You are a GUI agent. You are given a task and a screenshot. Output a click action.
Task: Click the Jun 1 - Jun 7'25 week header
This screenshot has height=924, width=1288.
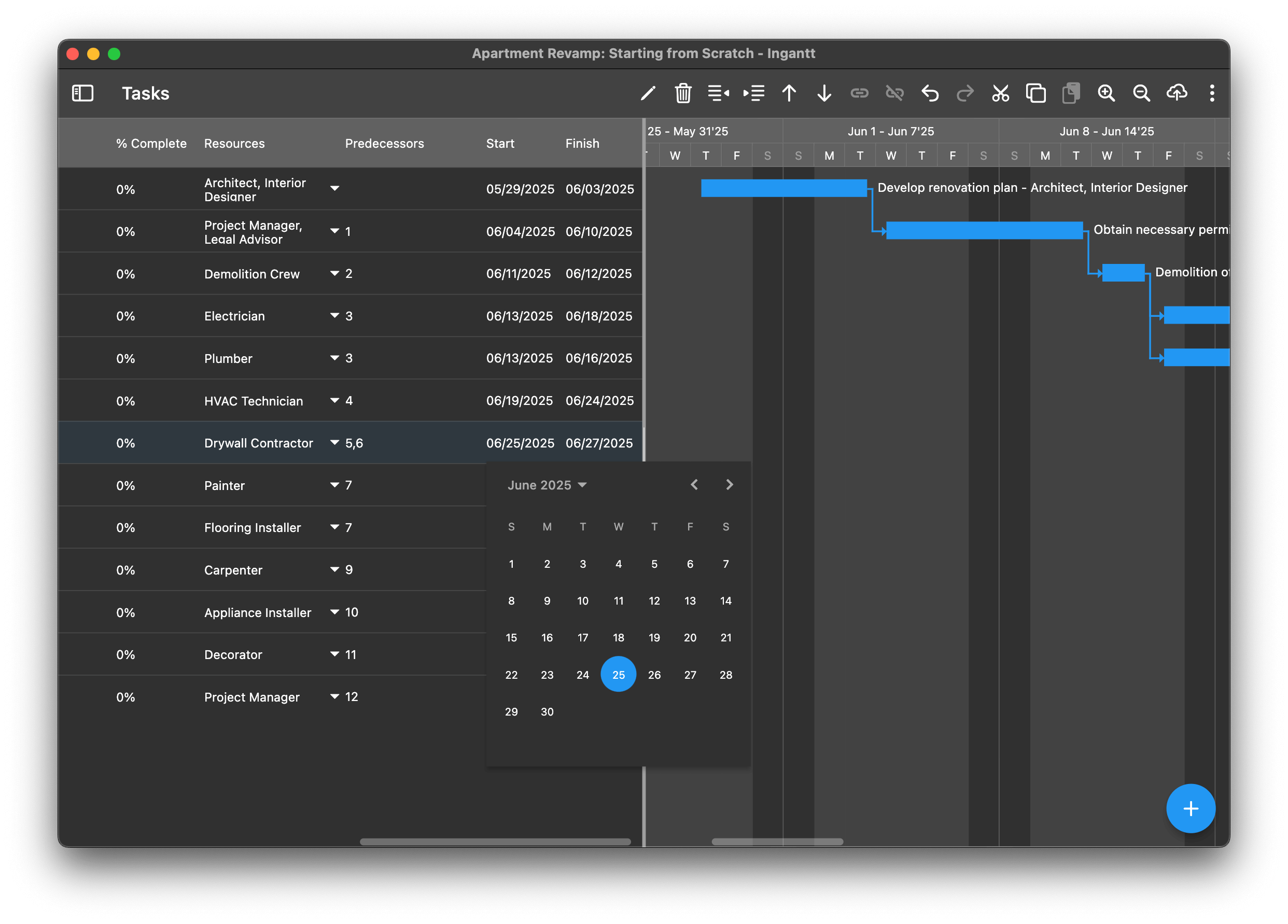pos(890,131)
